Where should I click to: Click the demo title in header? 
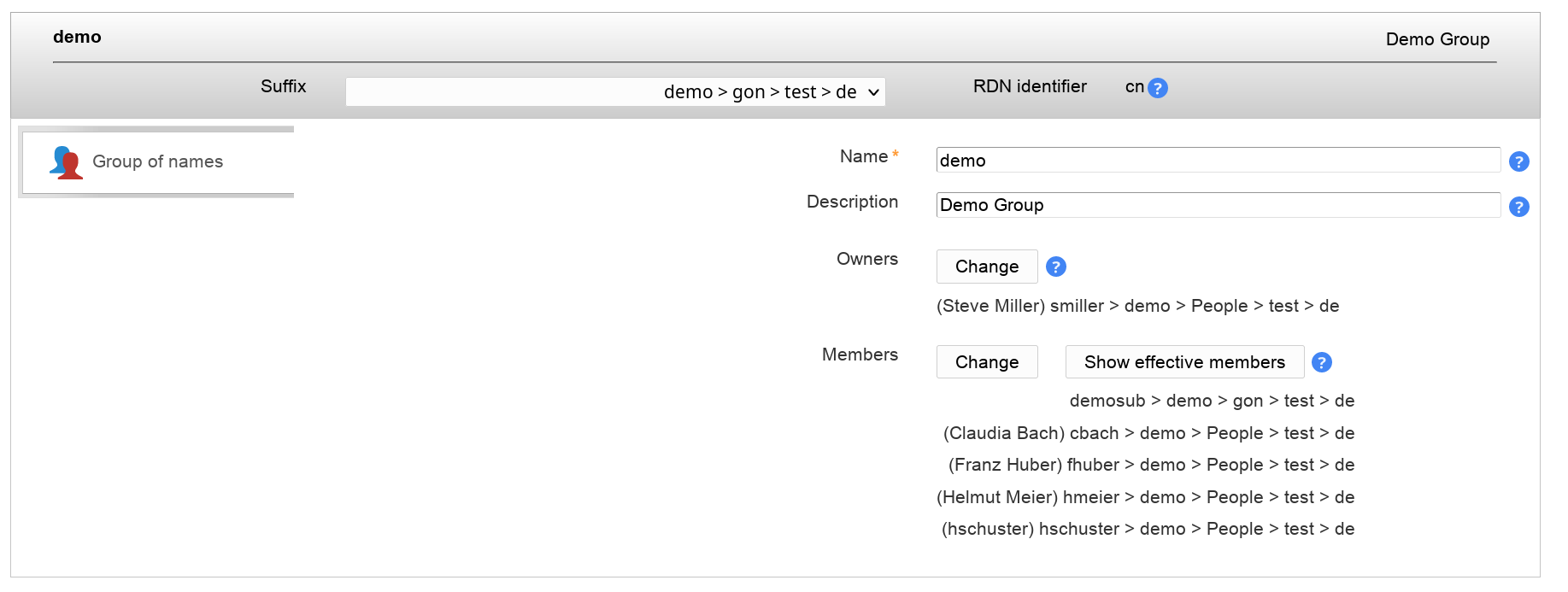77,37
